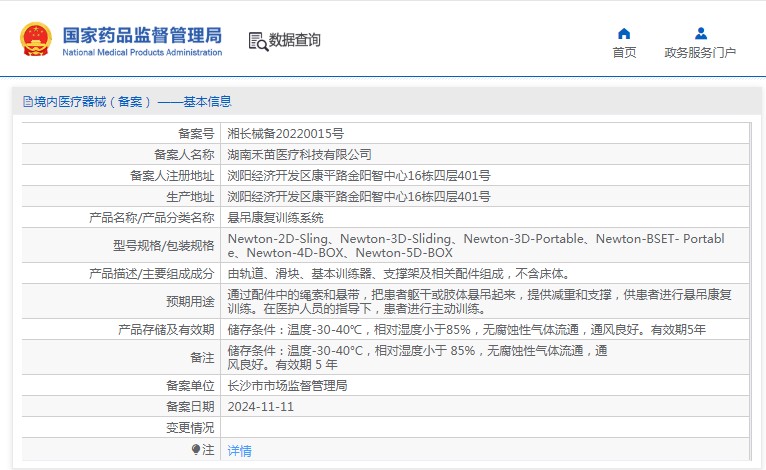Select the 备案单位 label cell
The width and height of the screenshot is (766, 470).
(121, 385)
